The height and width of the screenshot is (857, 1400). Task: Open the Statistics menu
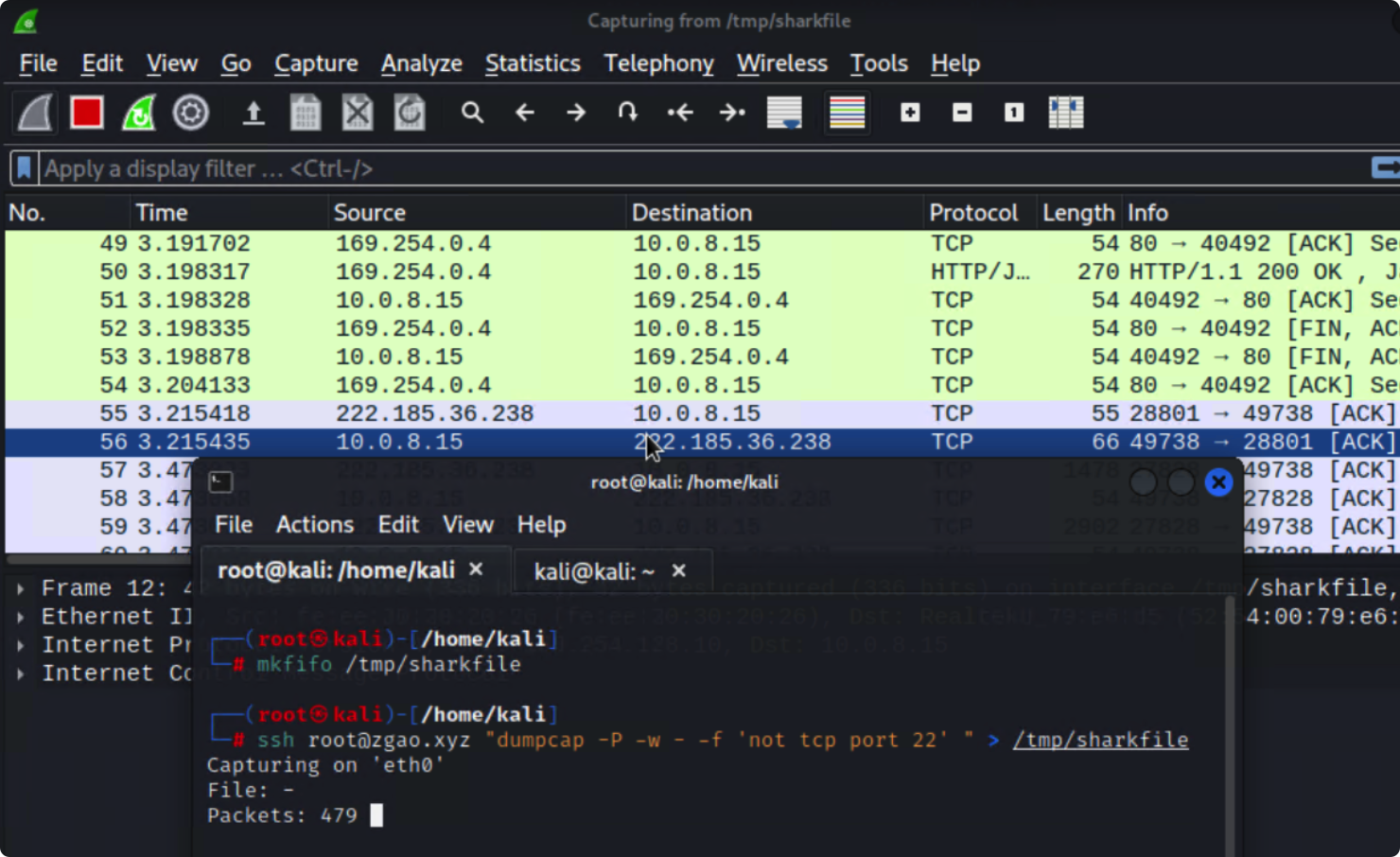click(533, 63)
